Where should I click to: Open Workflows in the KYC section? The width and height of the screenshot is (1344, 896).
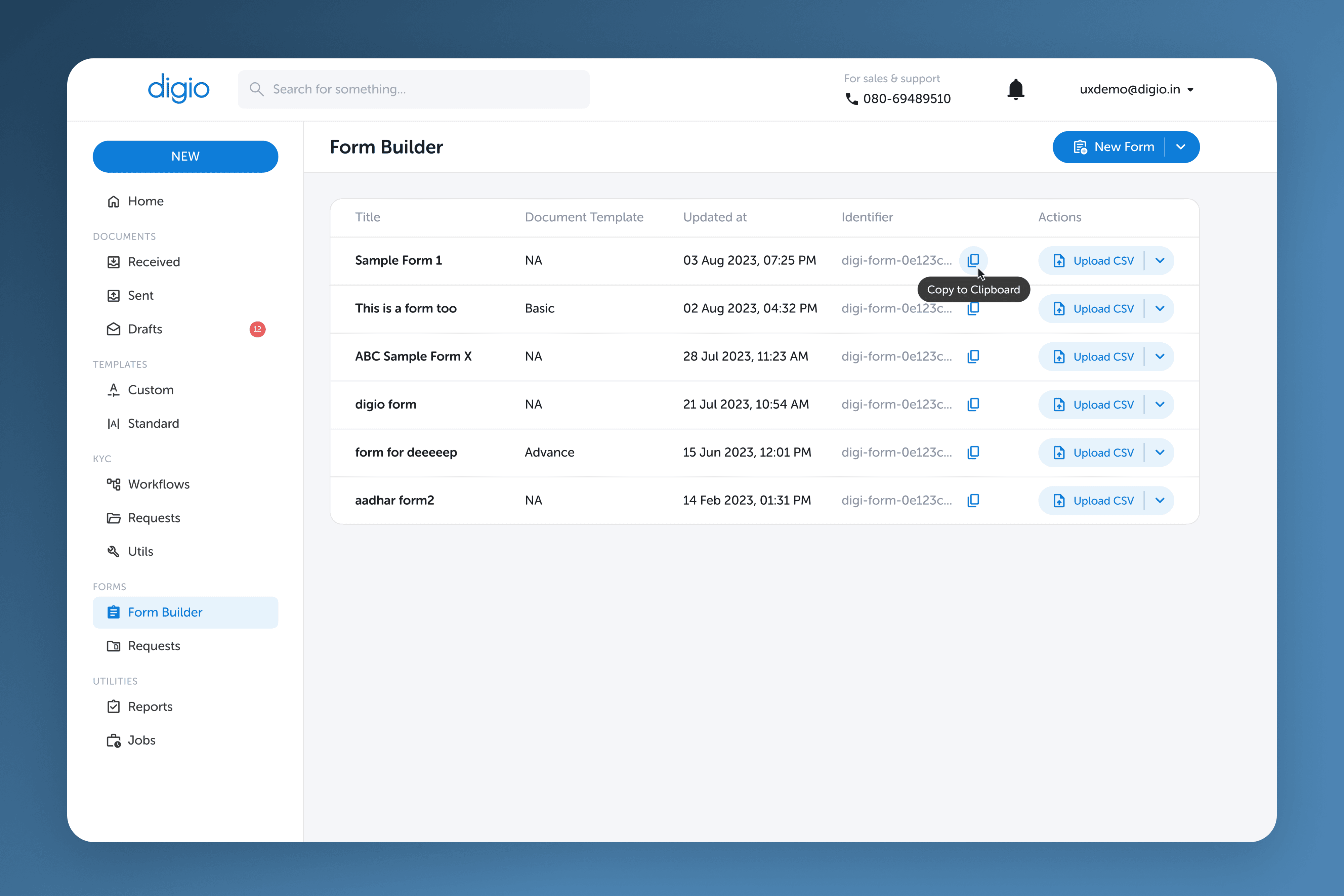pos(158,484)
